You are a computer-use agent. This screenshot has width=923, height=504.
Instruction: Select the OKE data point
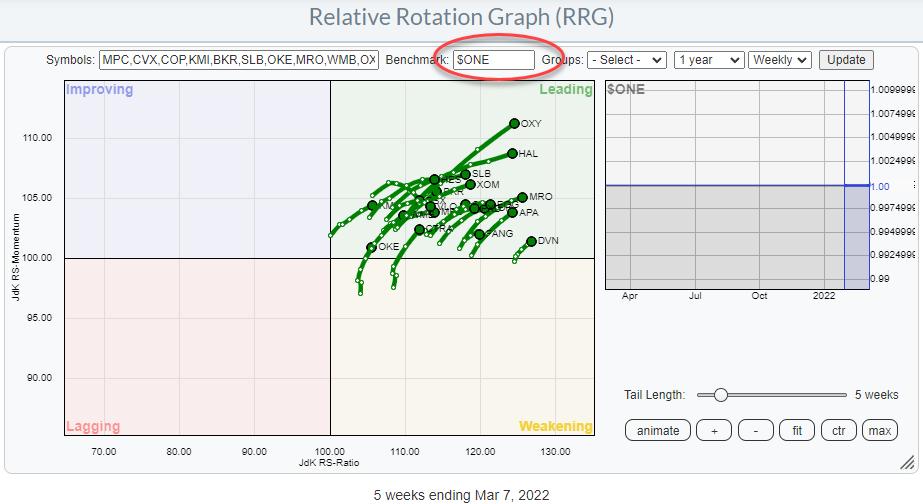tap(372, 246)
